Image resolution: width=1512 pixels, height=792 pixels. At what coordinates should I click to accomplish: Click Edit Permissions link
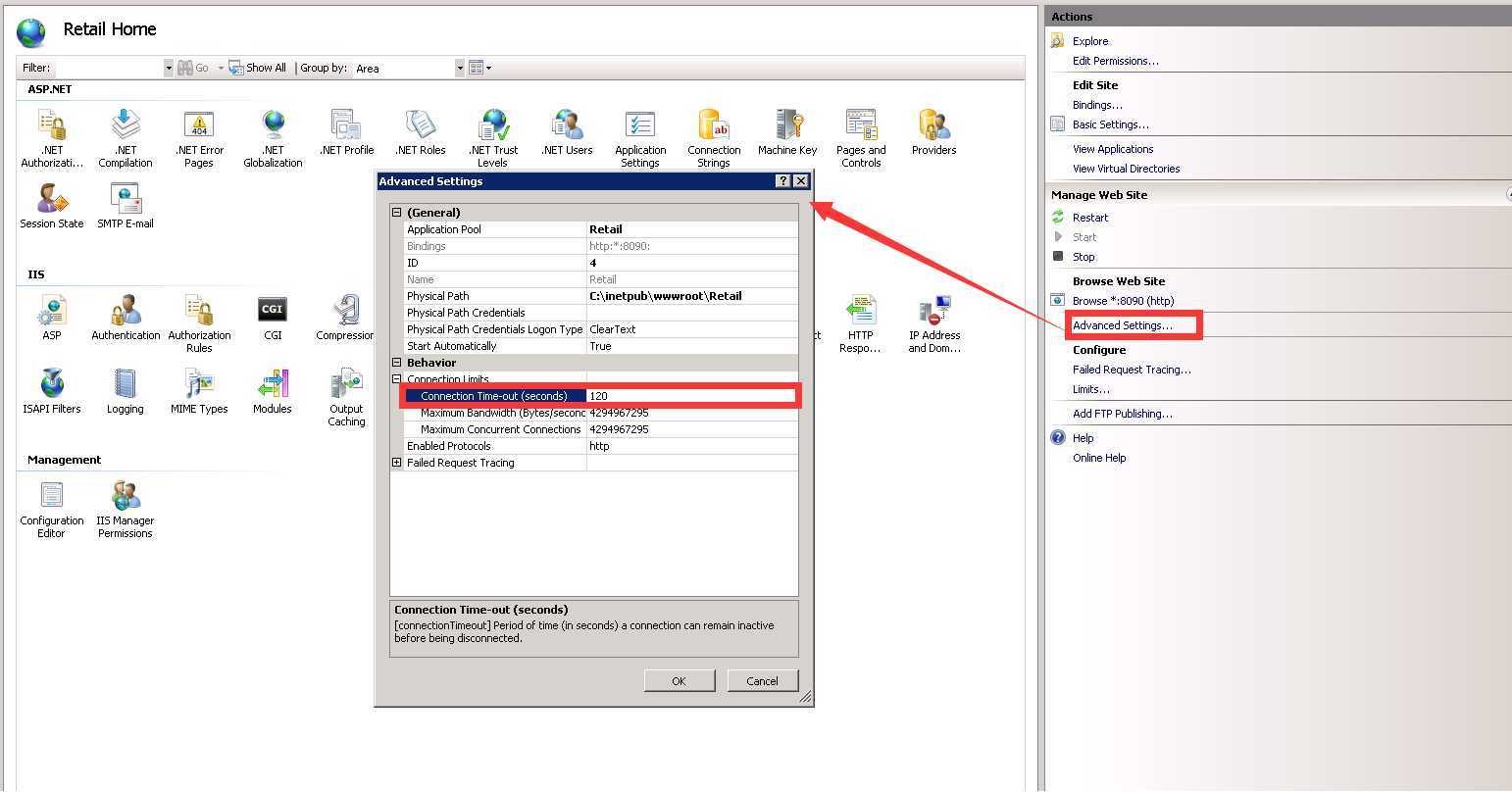tap(1115, 61)
